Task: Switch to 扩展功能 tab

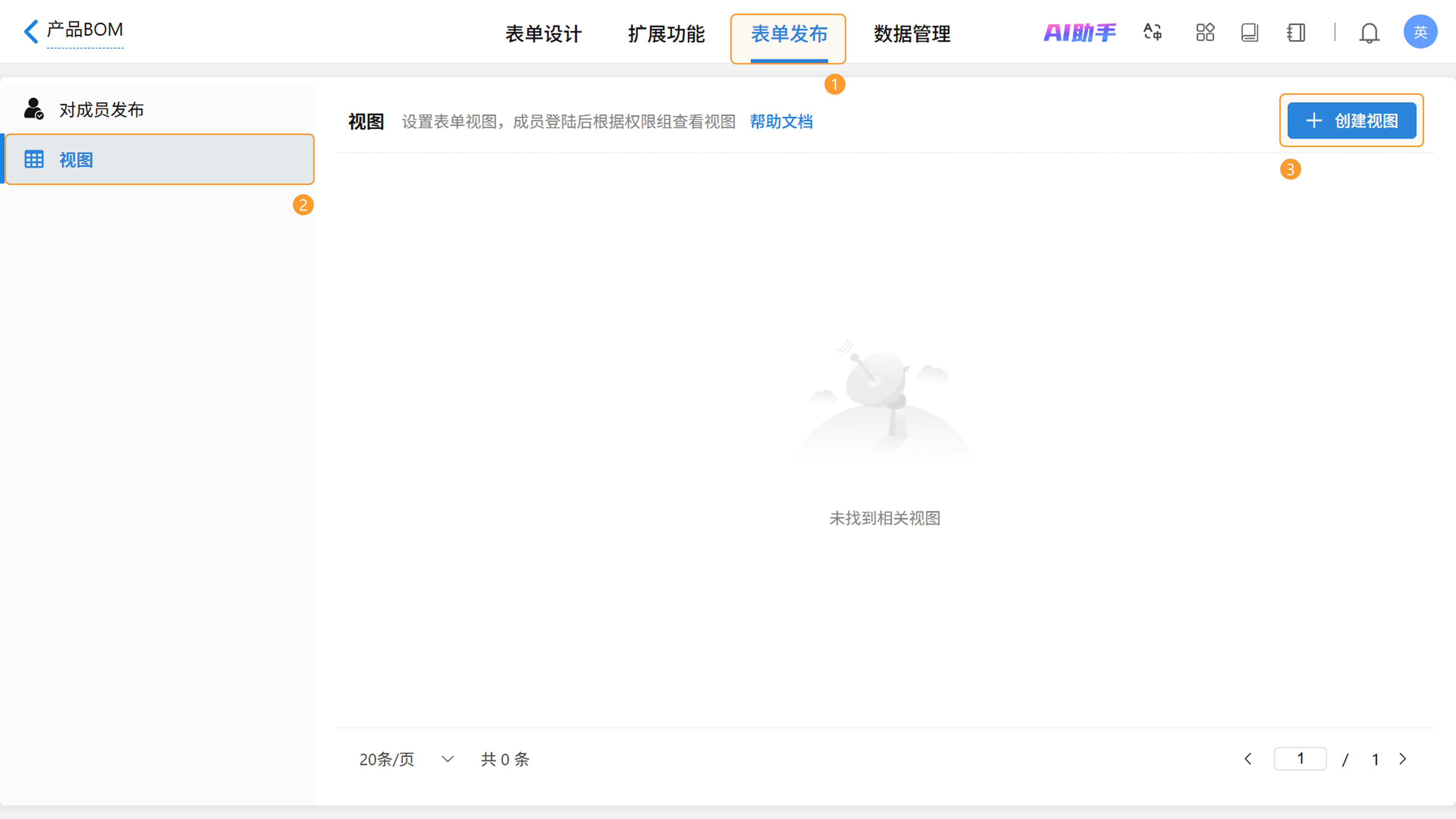Action: click(667, 34)
